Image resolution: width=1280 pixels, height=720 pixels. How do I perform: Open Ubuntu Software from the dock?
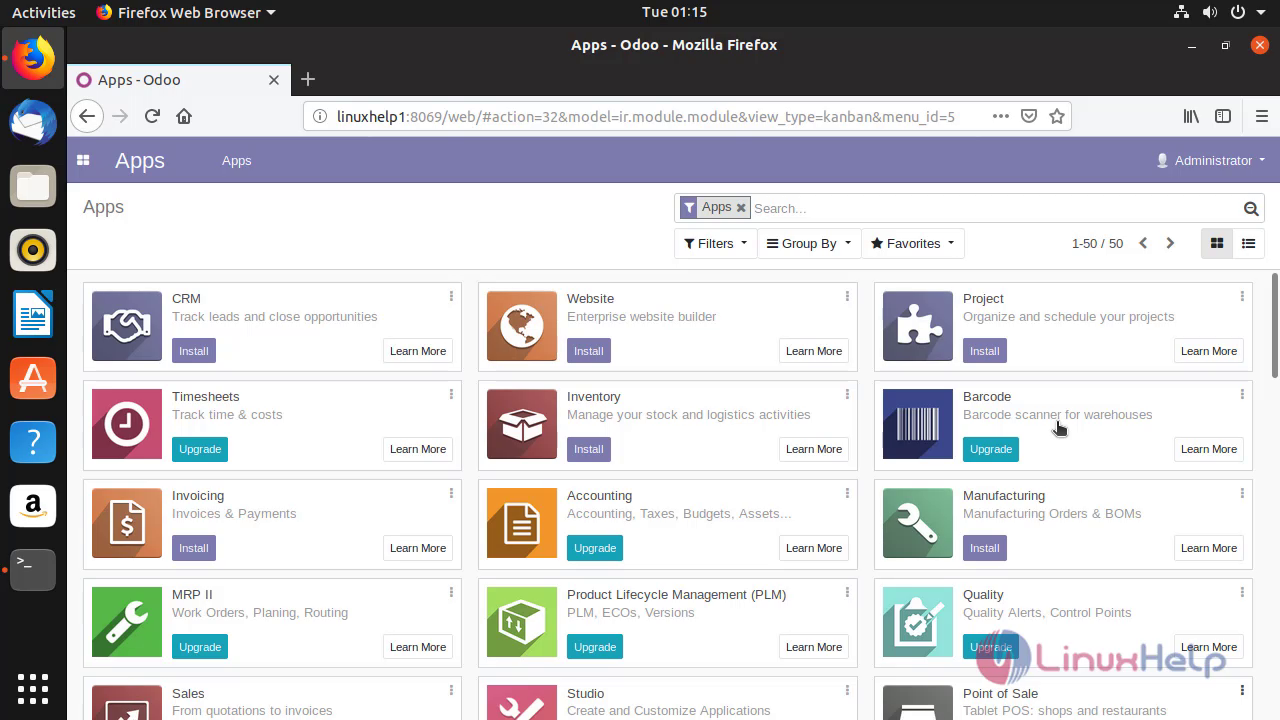[33, 378]
